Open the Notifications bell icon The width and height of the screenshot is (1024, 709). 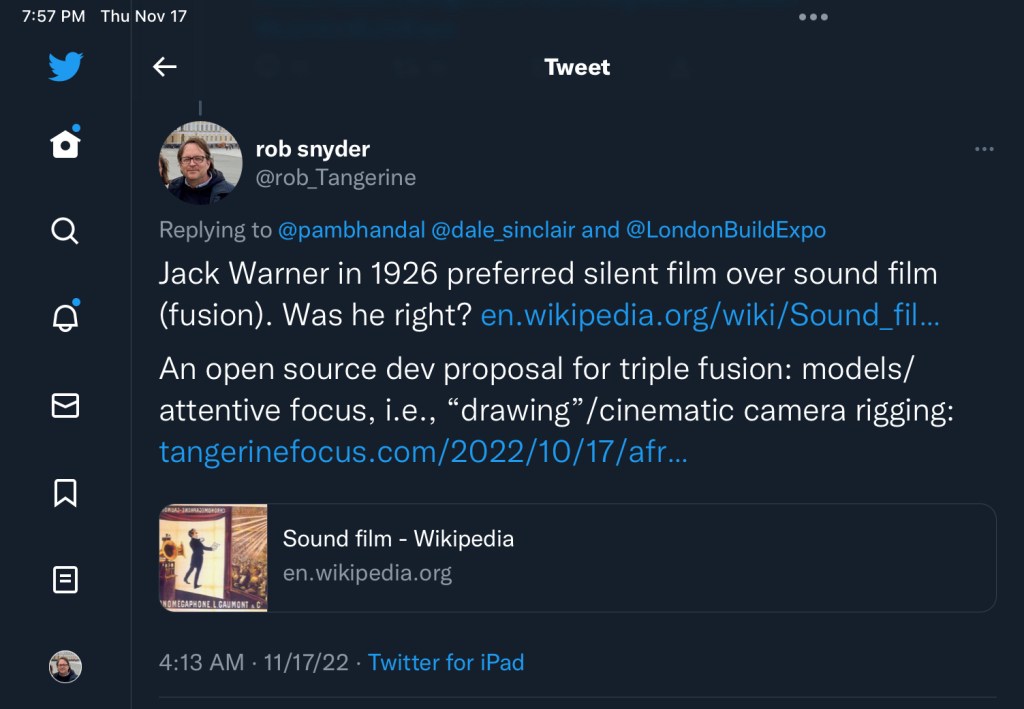tap(65, 318)
